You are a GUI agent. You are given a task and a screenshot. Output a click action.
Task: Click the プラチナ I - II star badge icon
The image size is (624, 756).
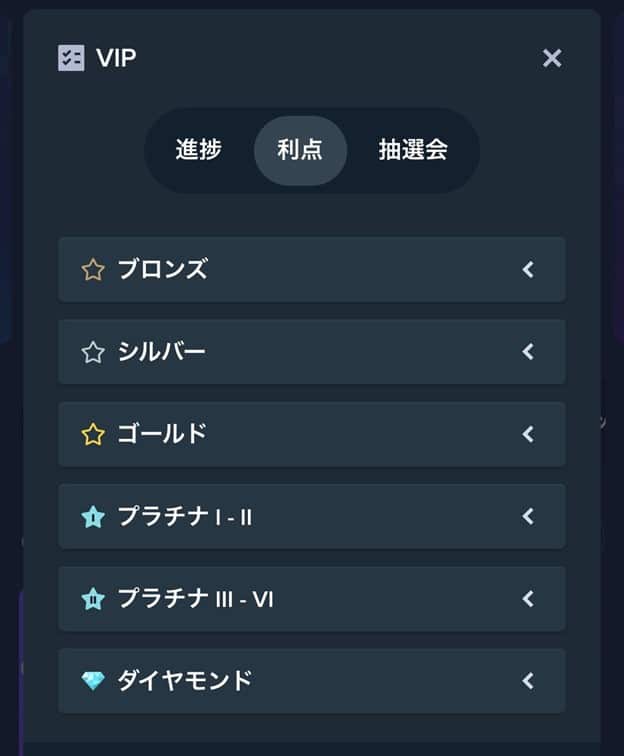coord(93,517)
